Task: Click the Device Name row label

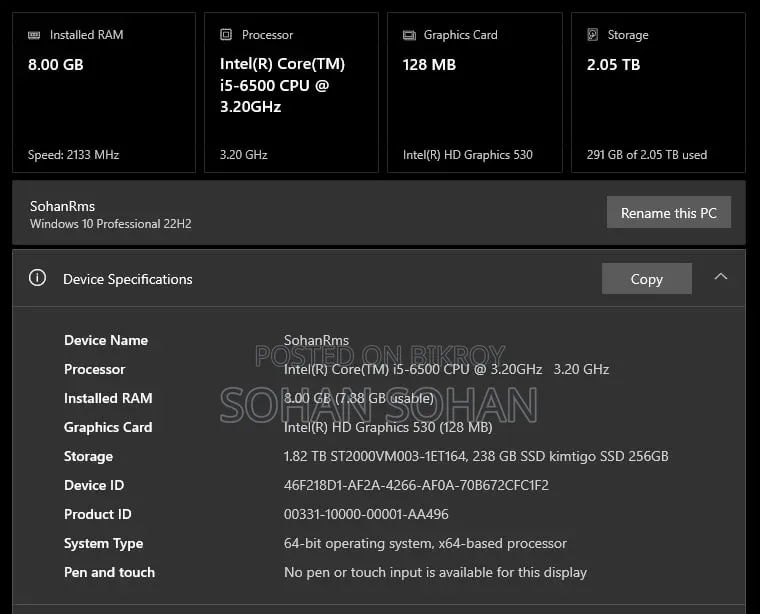Action: tap(106, 340)
